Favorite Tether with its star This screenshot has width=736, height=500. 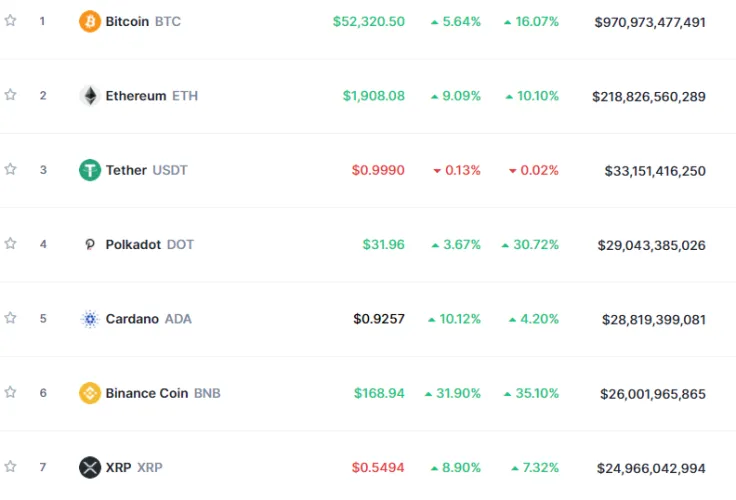tap(10, 169)
